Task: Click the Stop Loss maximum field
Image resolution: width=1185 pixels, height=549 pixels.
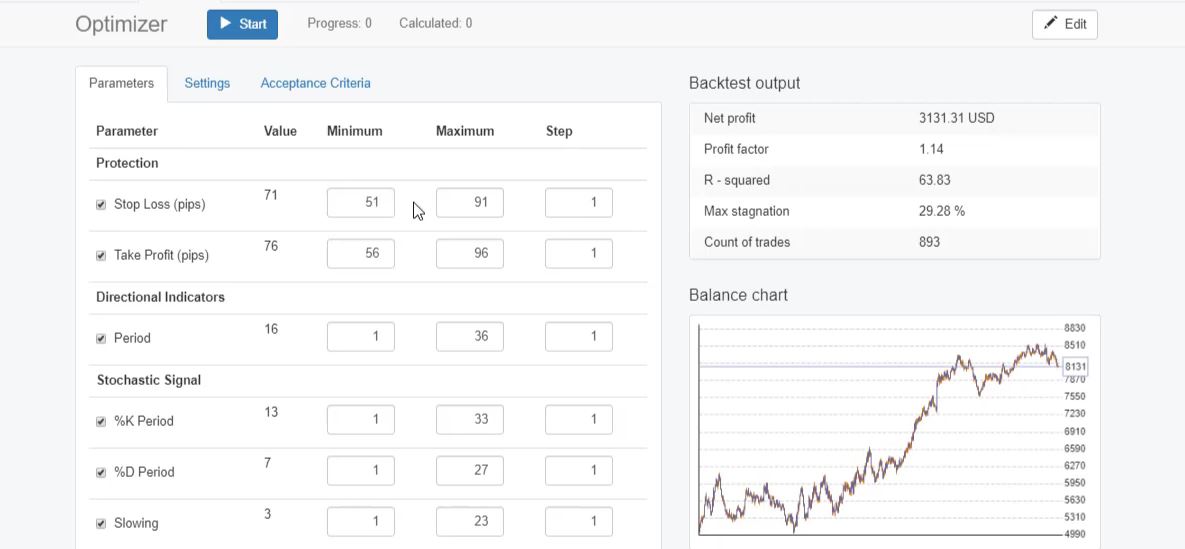Action: 469,203
